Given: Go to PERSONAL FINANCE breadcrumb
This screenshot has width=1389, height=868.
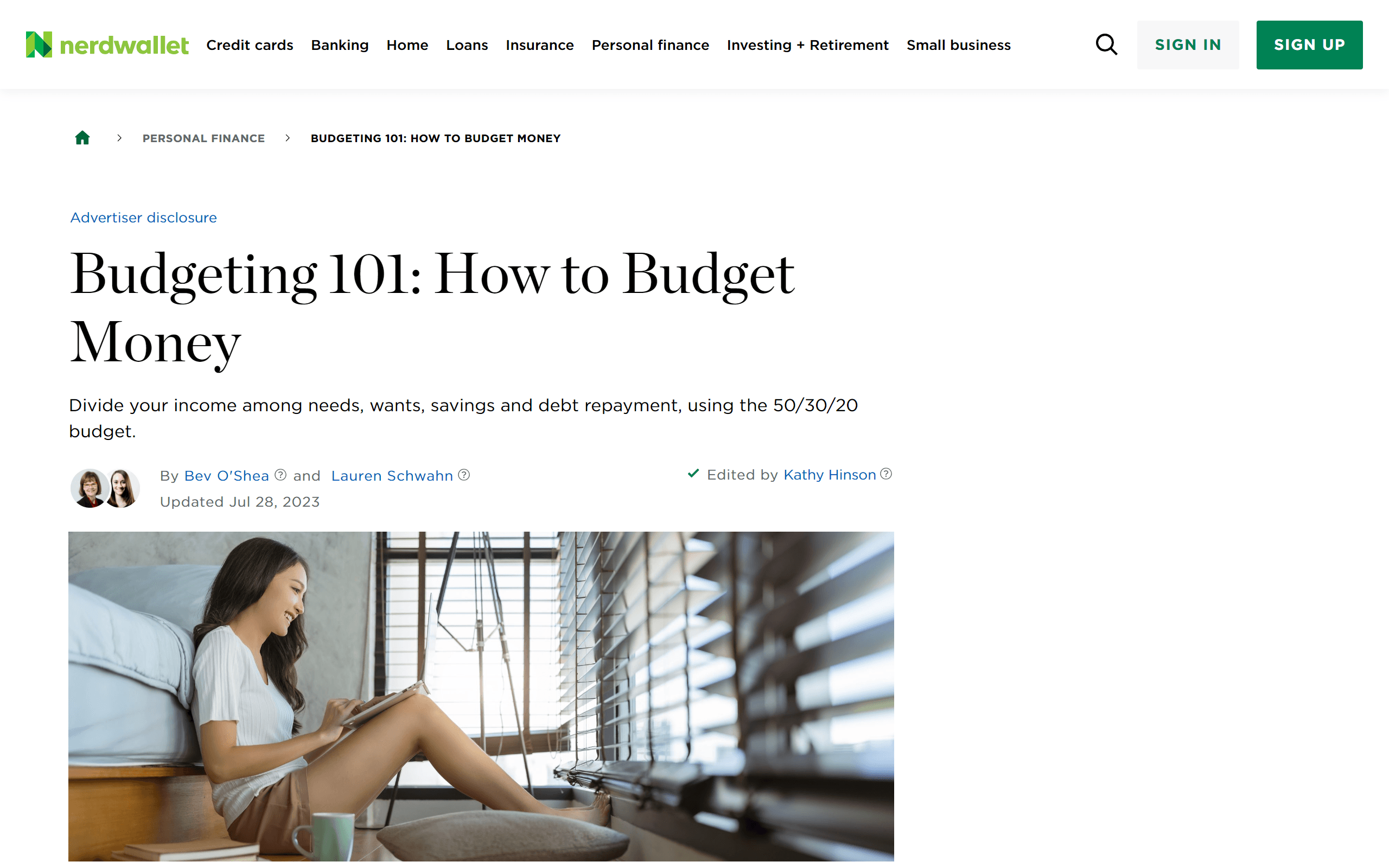Looking at the screenshot, I should point(204,138).
